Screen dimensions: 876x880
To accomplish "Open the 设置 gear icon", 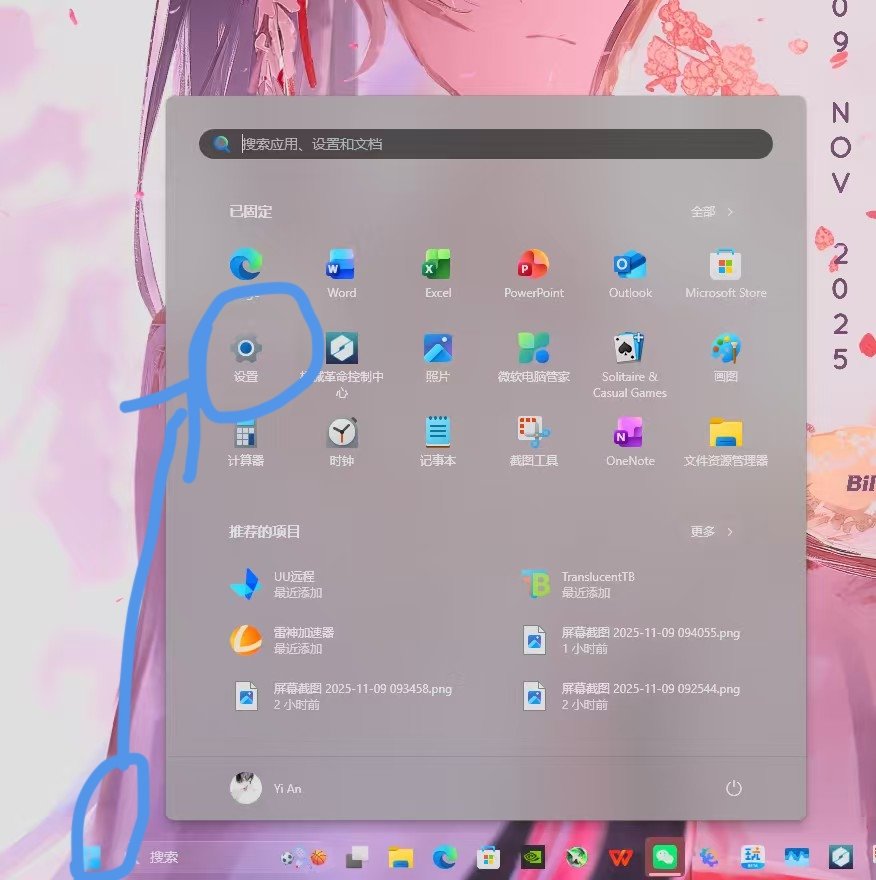I will (246, 349).
